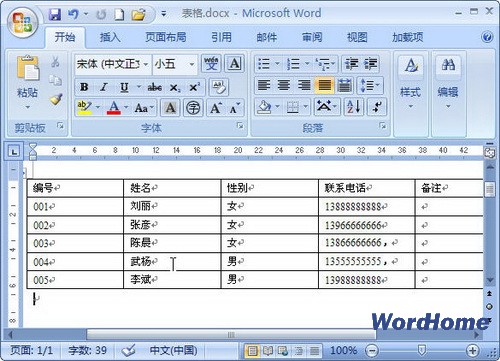Click the 粘贴 paste button
500x361 pixels.
(x=27, y=83)
